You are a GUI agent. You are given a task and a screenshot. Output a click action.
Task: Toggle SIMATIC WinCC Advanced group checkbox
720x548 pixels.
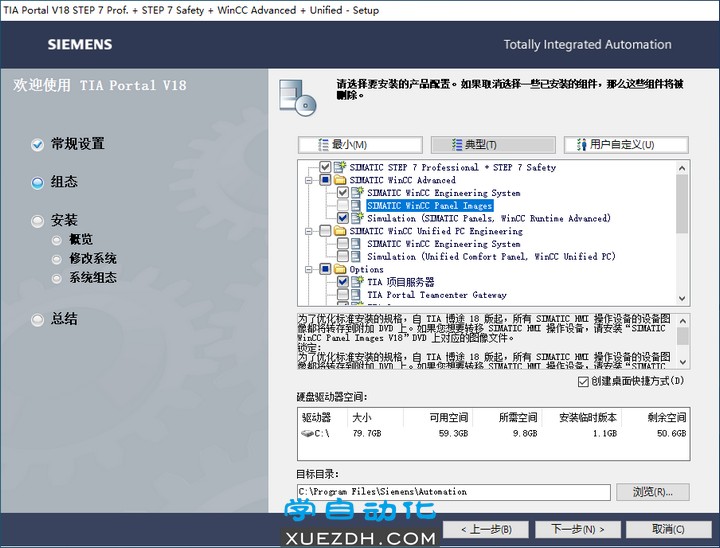pyautogui.click(x=325, y=180)
